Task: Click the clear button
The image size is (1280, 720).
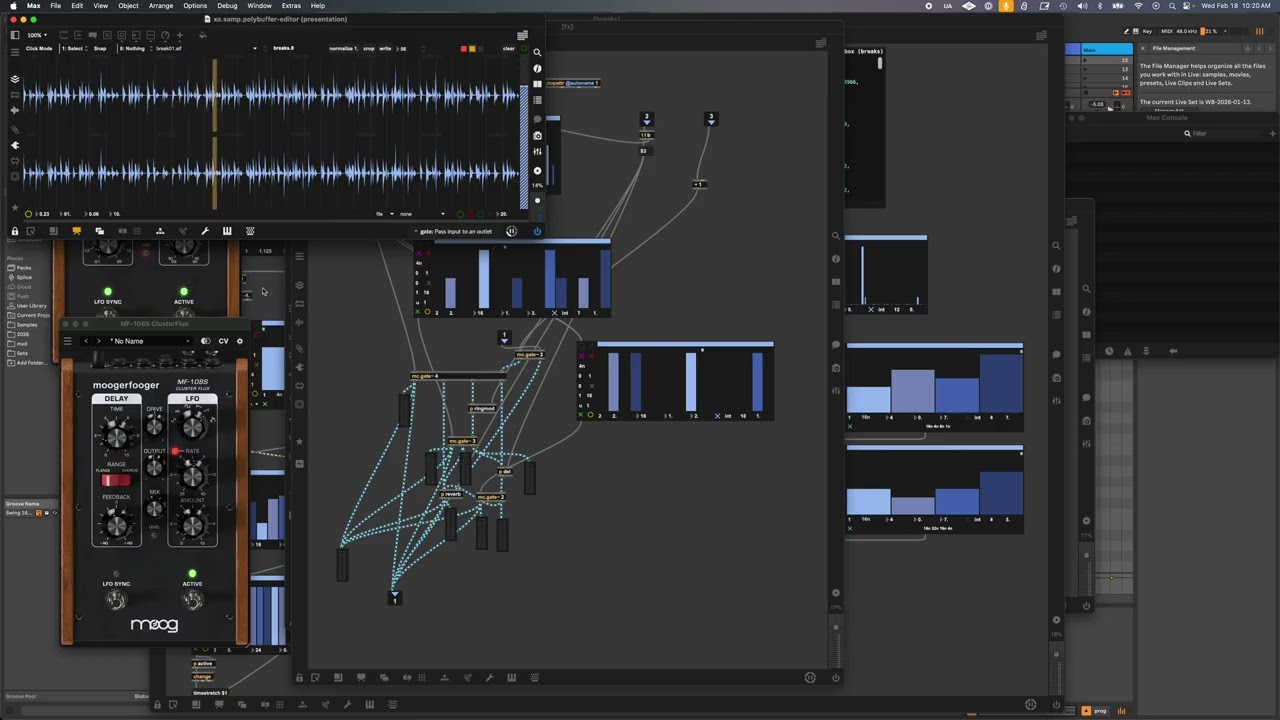Action: pos(508,48)
